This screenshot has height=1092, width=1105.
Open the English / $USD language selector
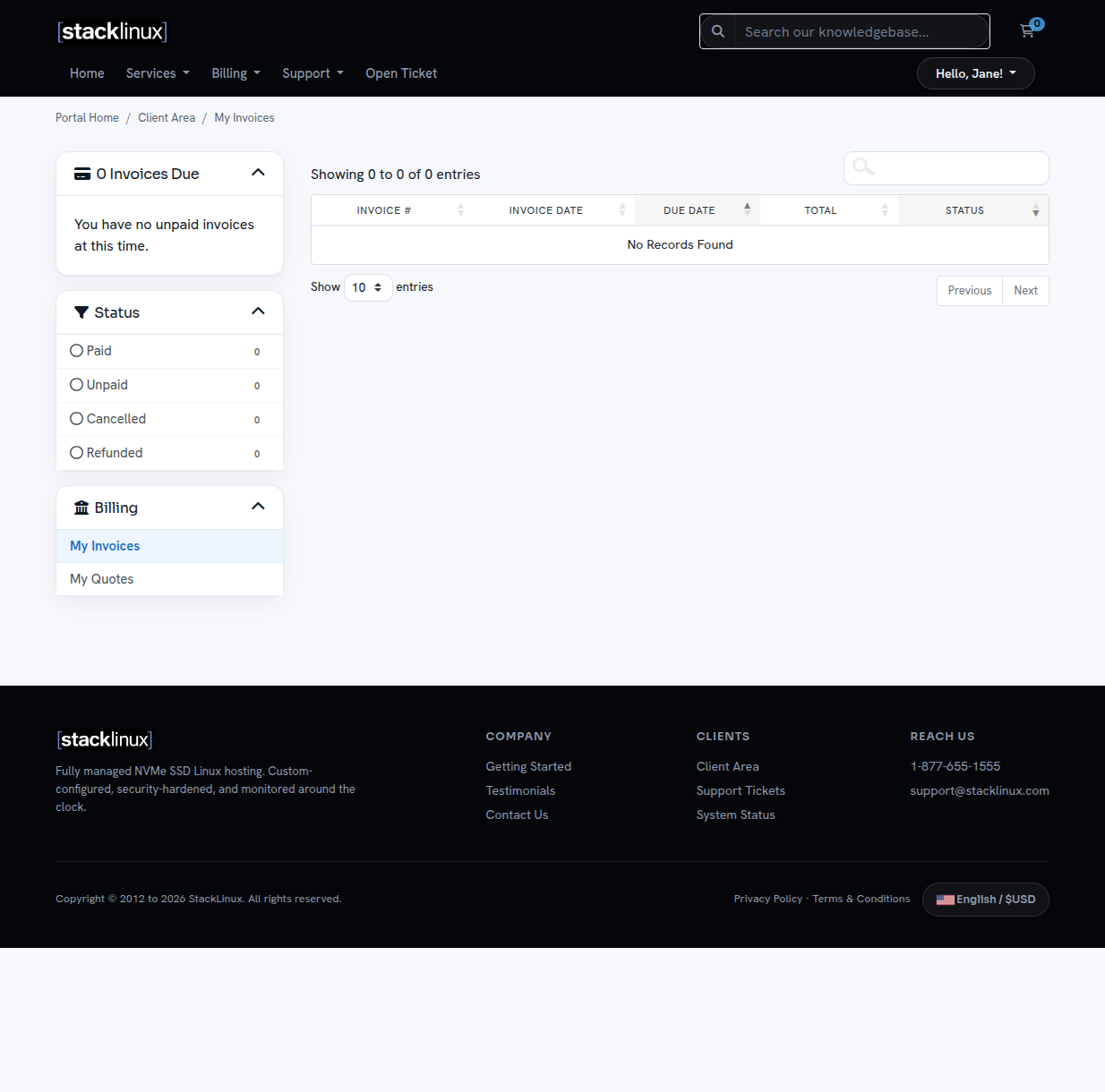pos(986,900)
